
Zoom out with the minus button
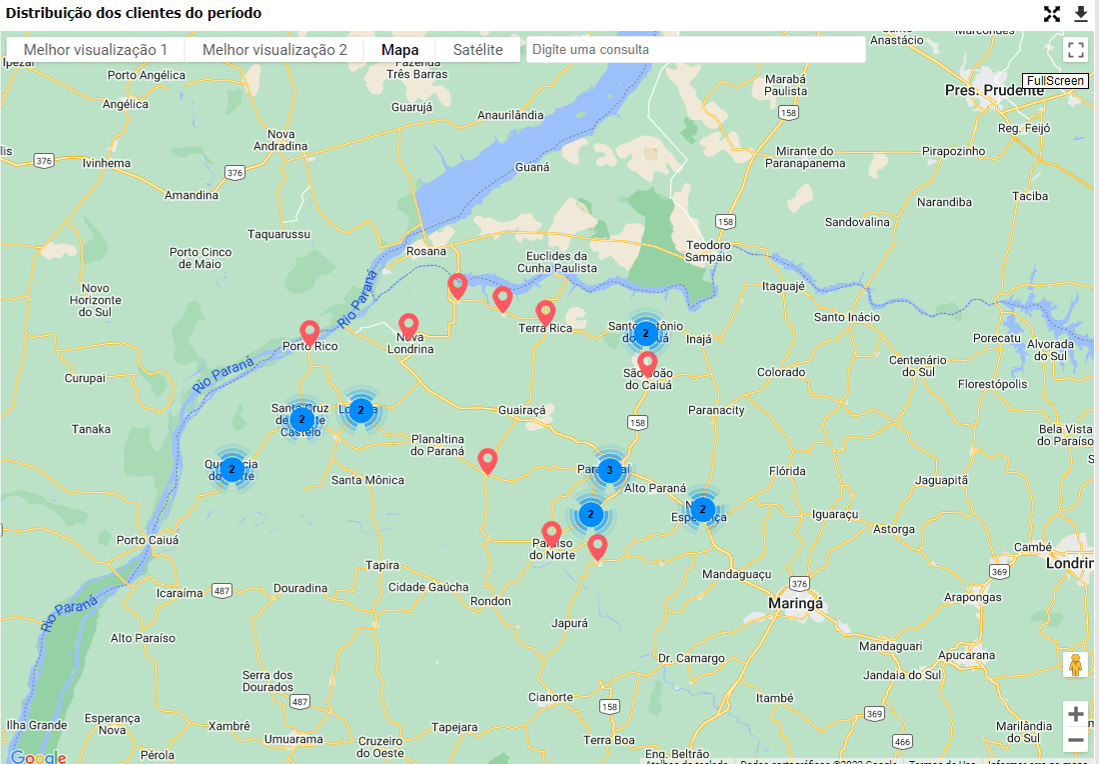pos(1076,740)
